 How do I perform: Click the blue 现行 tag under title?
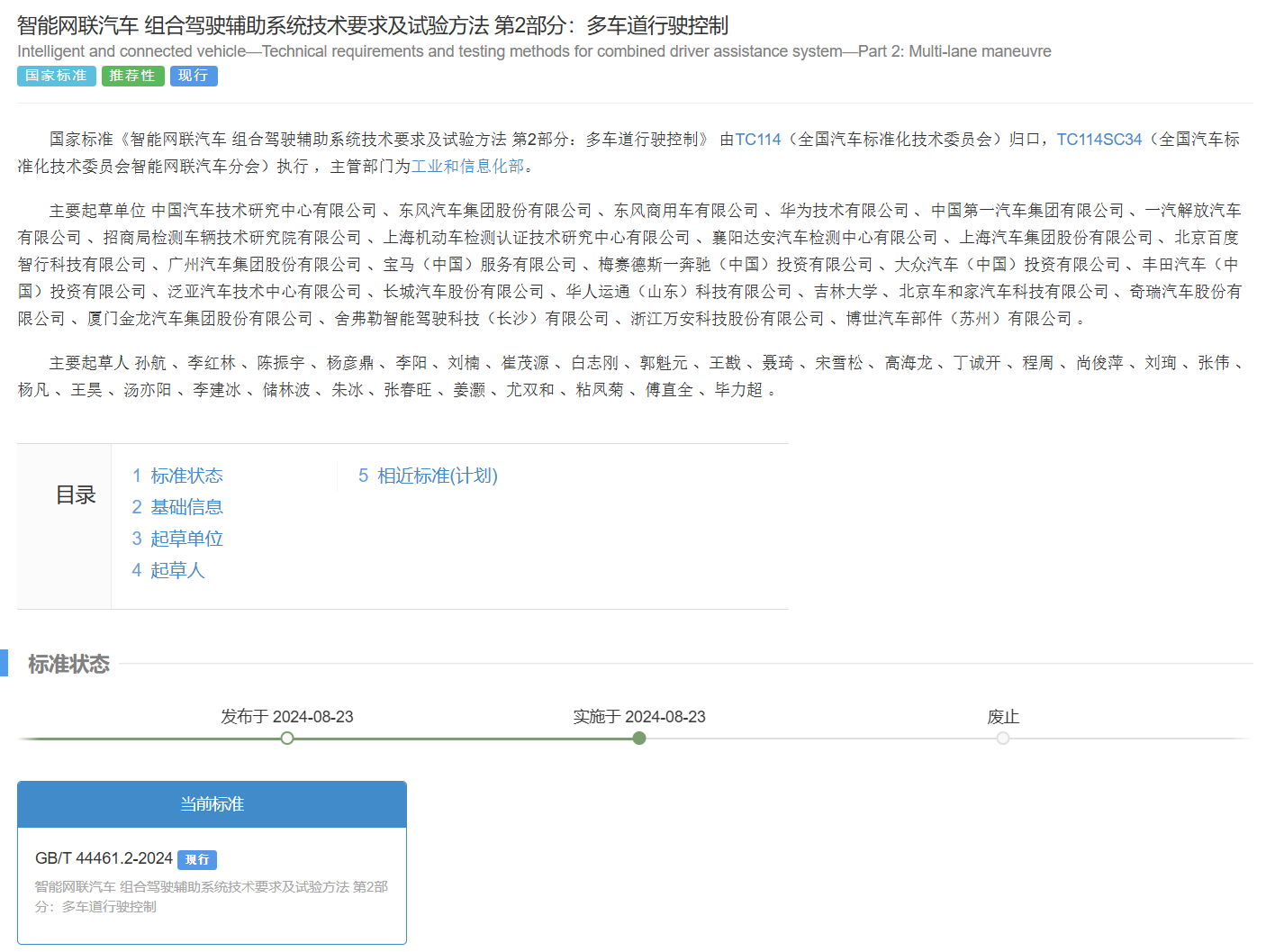click(194, 76)
